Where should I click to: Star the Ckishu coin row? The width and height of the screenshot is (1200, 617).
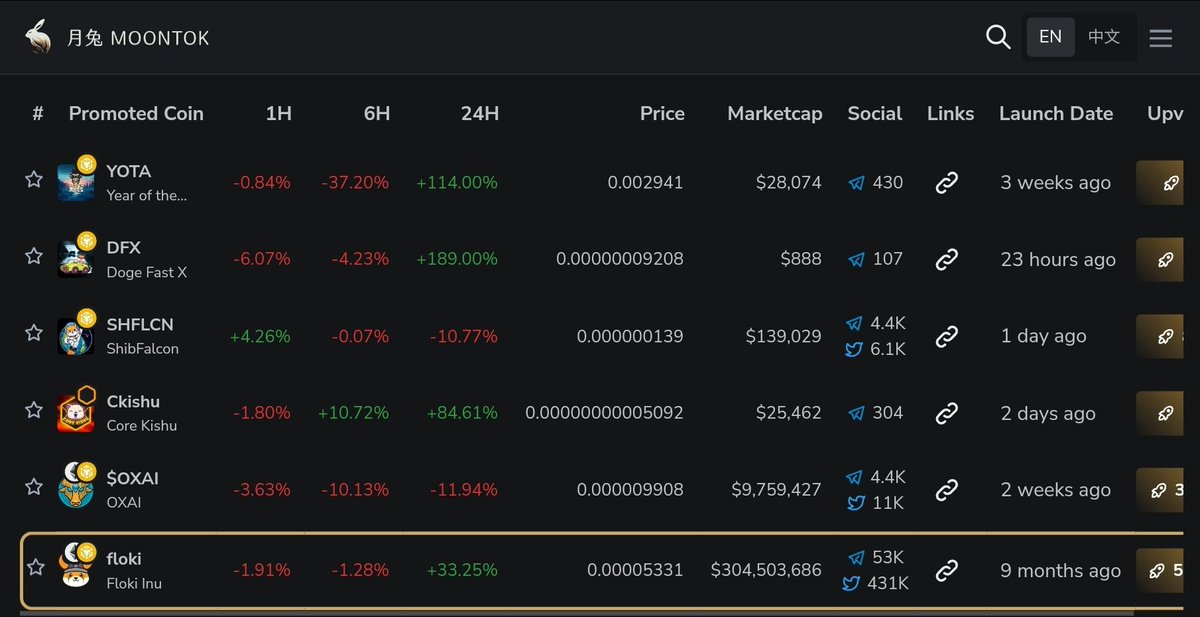[x=34, y=409]
